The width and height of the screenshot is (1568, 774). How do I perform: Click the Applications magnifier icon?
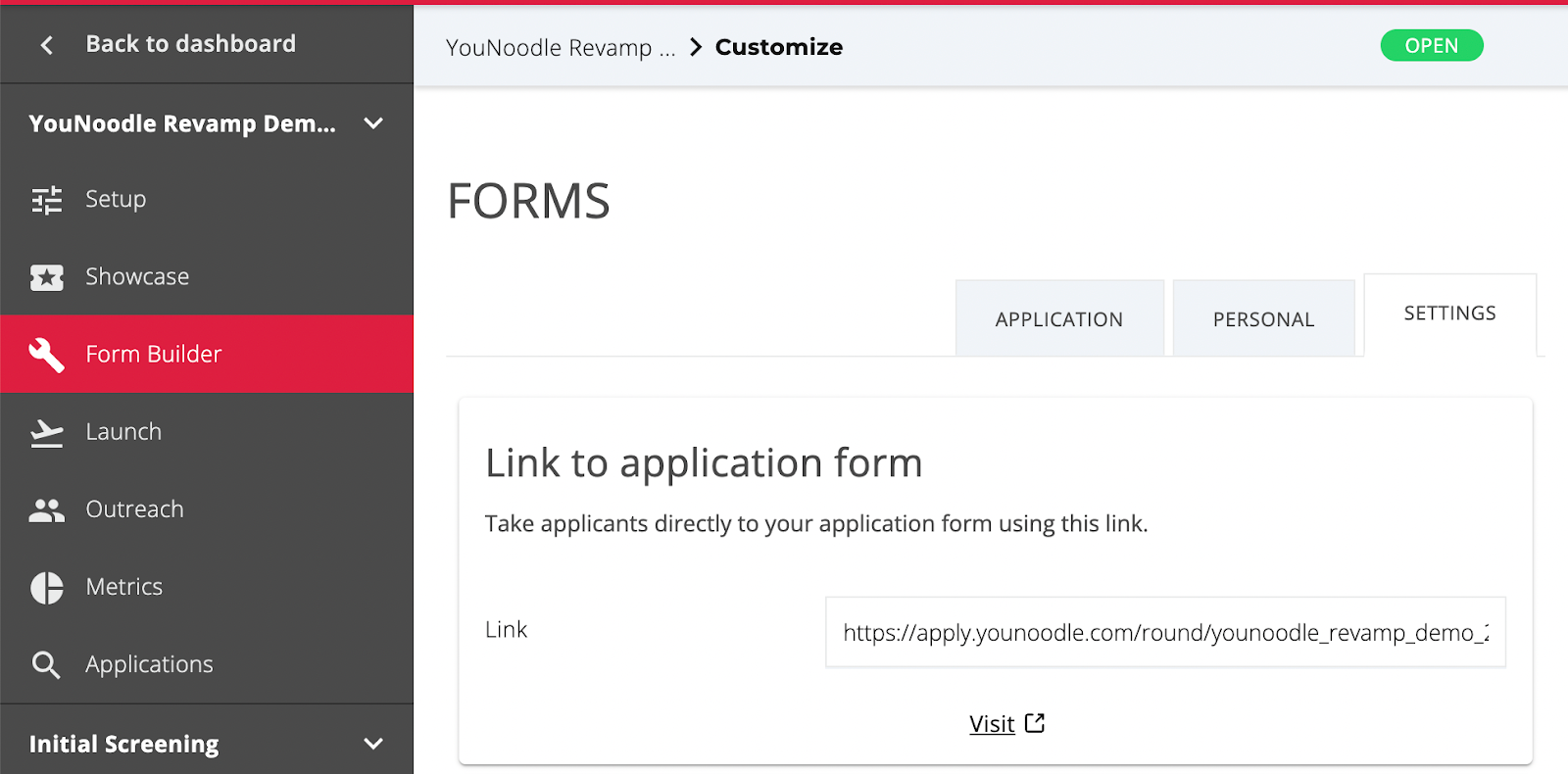pos(46,664)
